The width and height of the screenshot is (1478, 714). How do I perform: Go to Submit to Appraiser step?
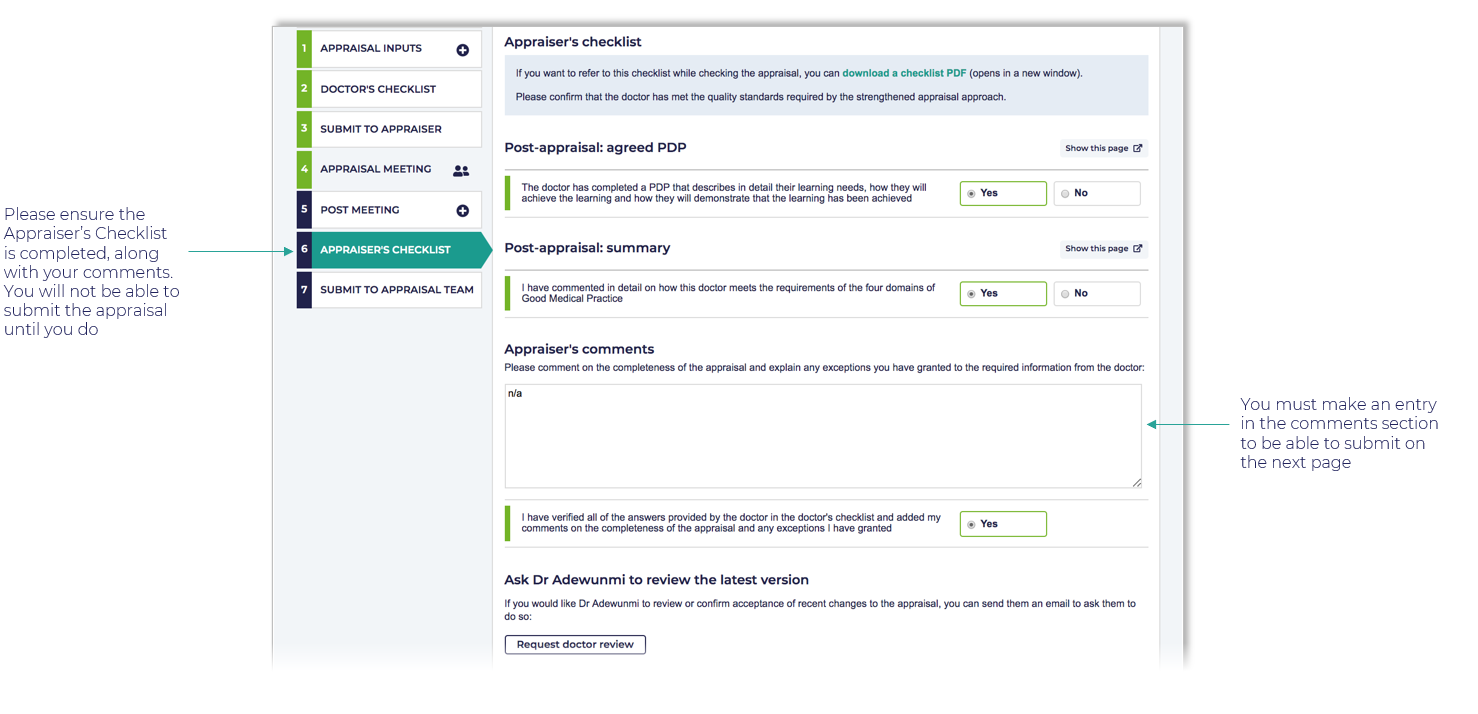(381, 129)
